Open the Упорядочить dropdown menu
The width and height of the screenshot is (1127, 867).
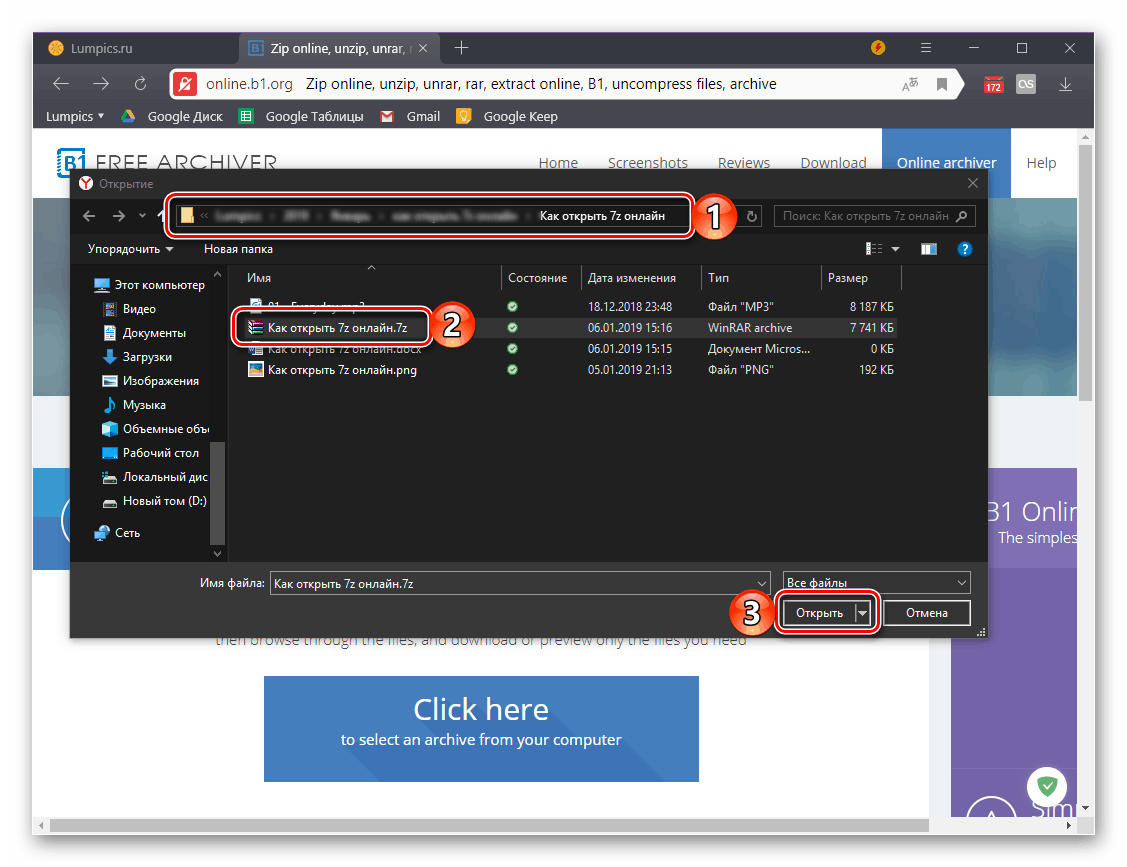pos(130,249)
